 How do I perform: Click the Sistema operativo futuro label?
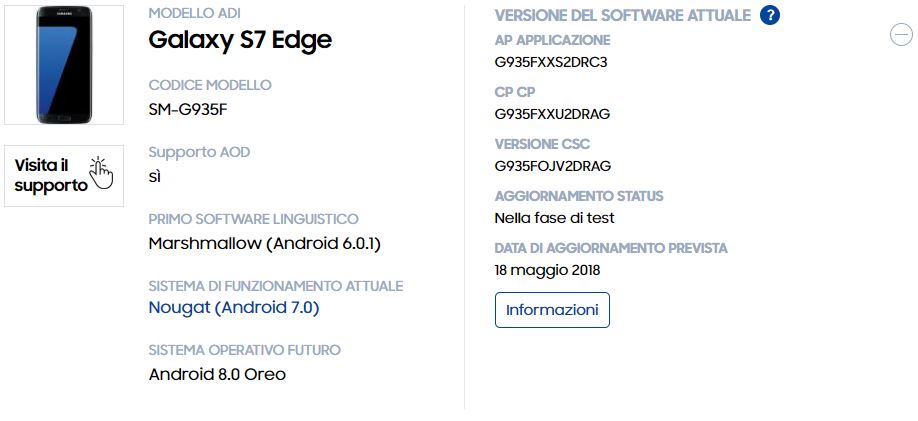click(x=244, y=350)
